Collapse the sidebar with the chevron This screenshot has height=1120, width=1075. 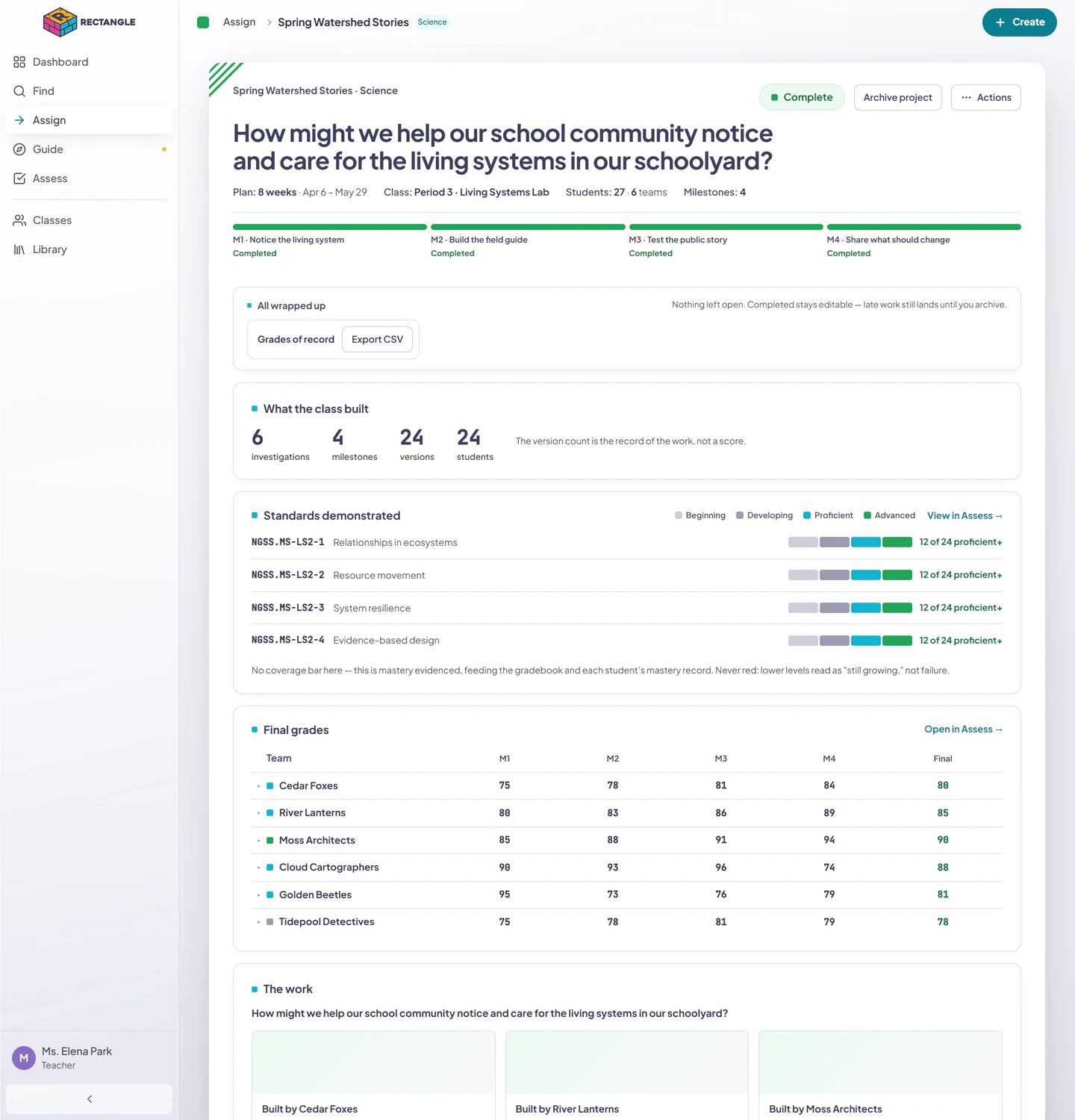click(x=90, y=1099)
